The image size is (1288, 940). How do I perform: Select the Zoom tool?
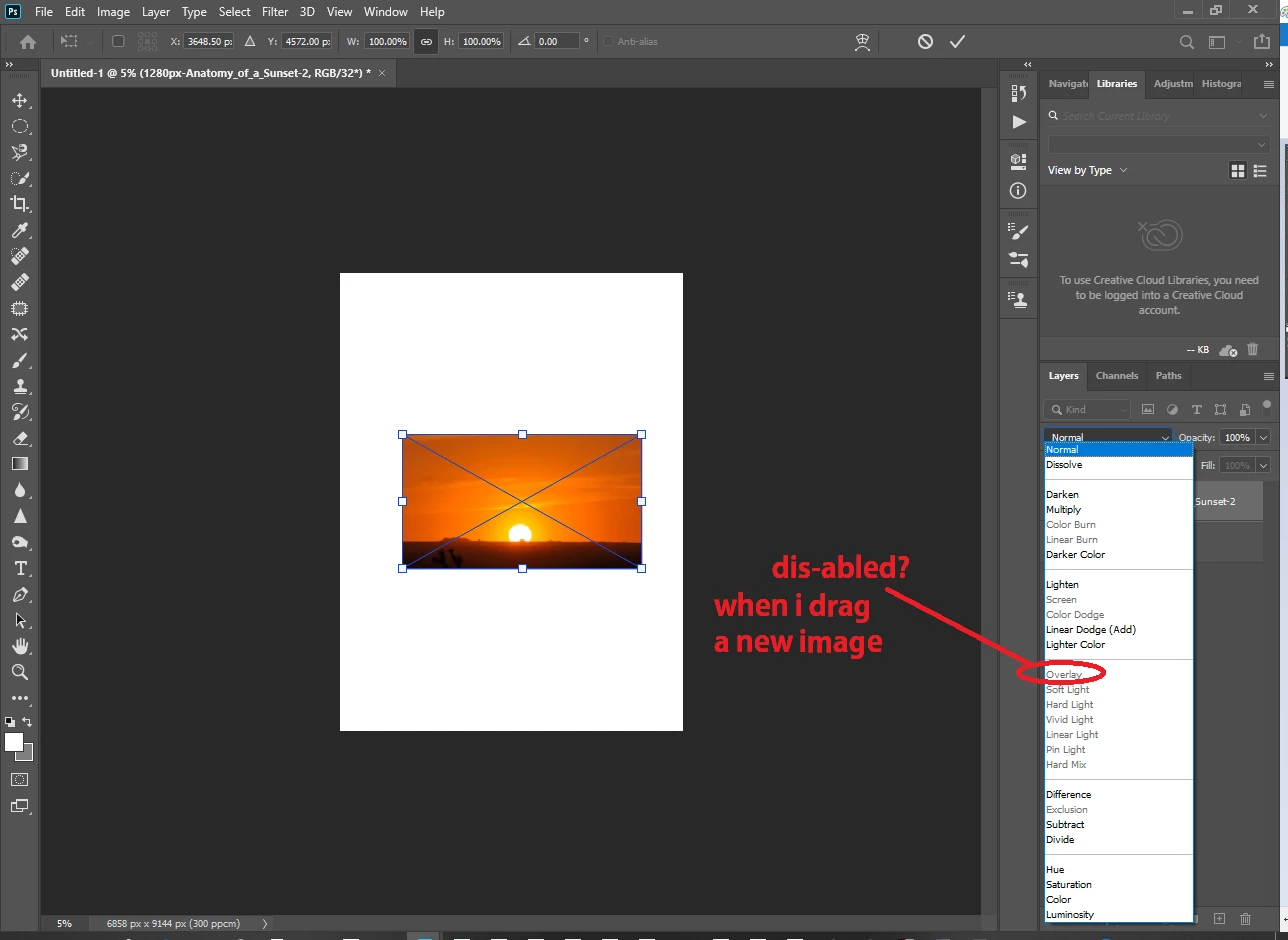click(19, 672)
